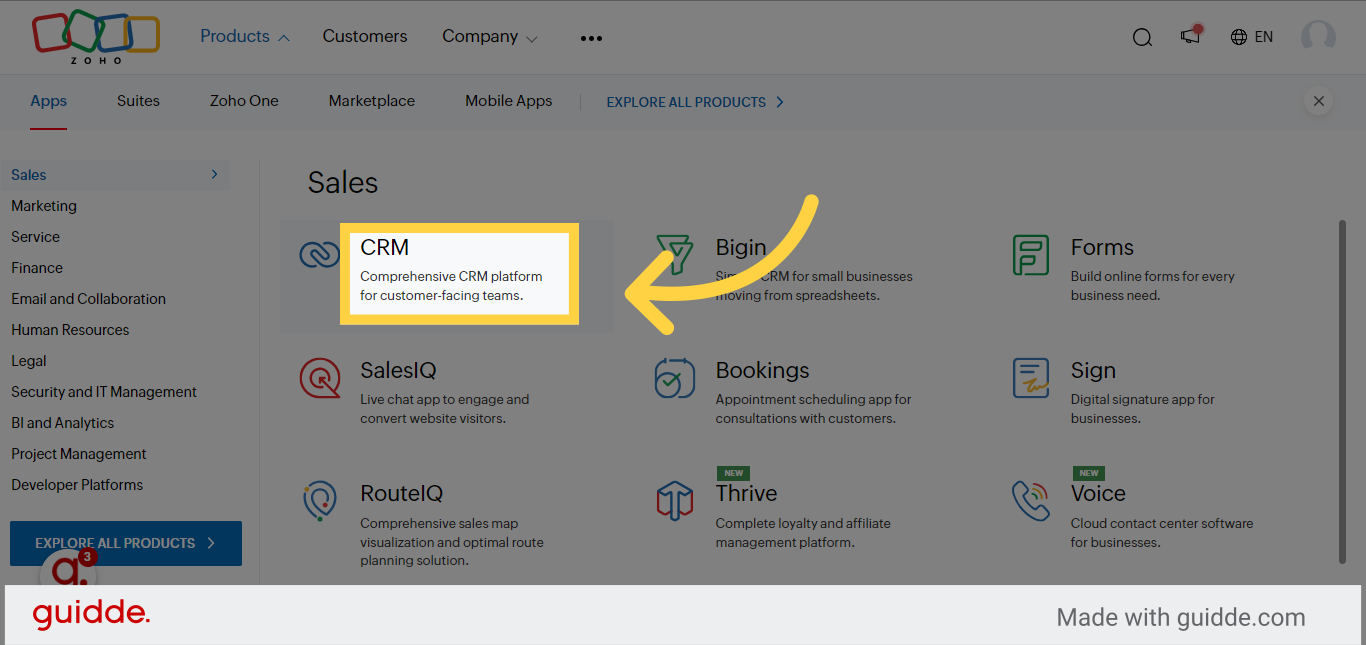Click the search magnifier icon

[x=1142, y=37]
